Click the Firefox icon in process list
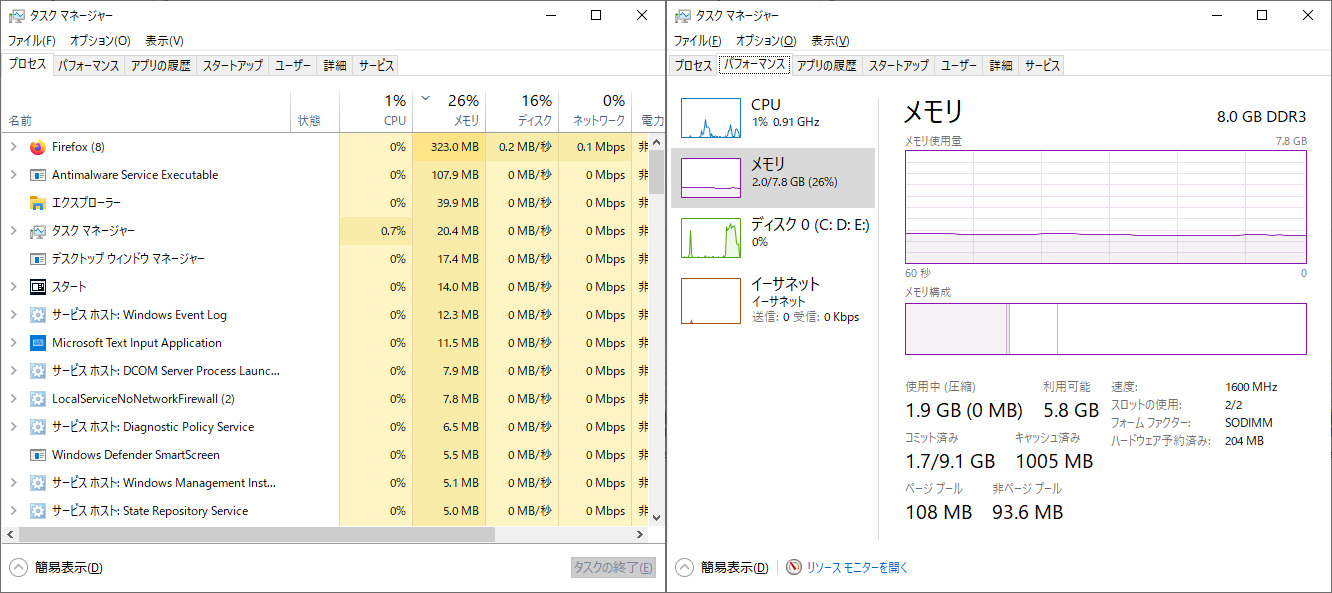The height and width of the screenshot is (593, 1332). tap(38, 147)
